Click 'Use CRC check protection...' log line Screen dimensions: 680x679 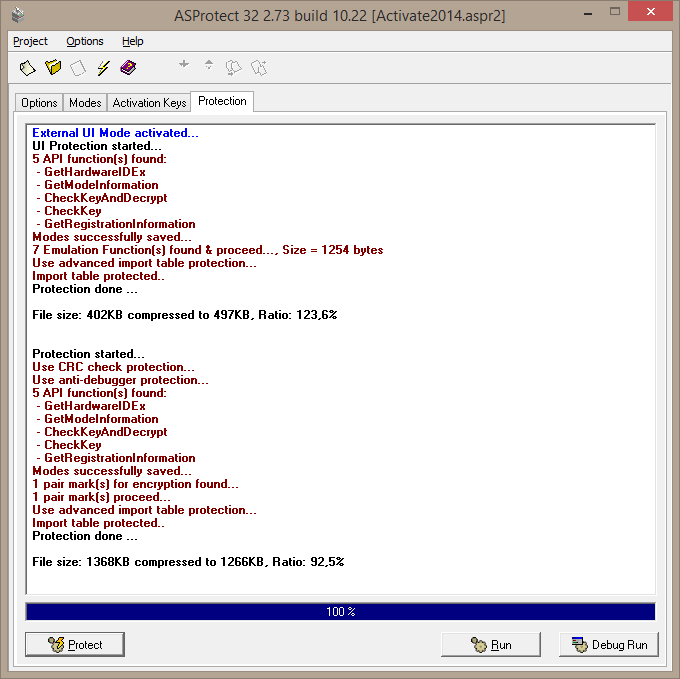(x=113, y=367)
